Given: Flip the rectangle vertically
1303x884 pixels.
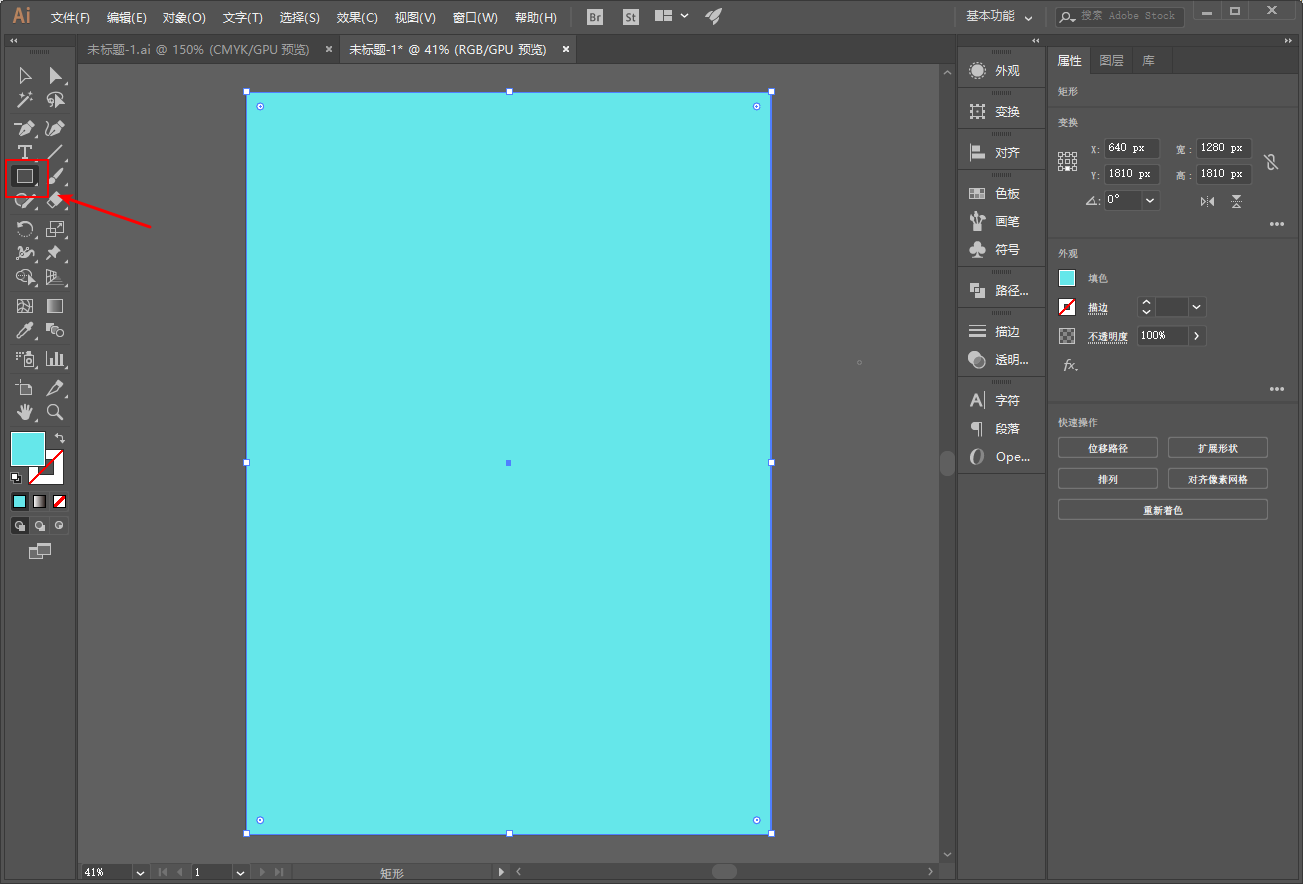Looking at the screenshot, I should click(x=1237, y=201).
